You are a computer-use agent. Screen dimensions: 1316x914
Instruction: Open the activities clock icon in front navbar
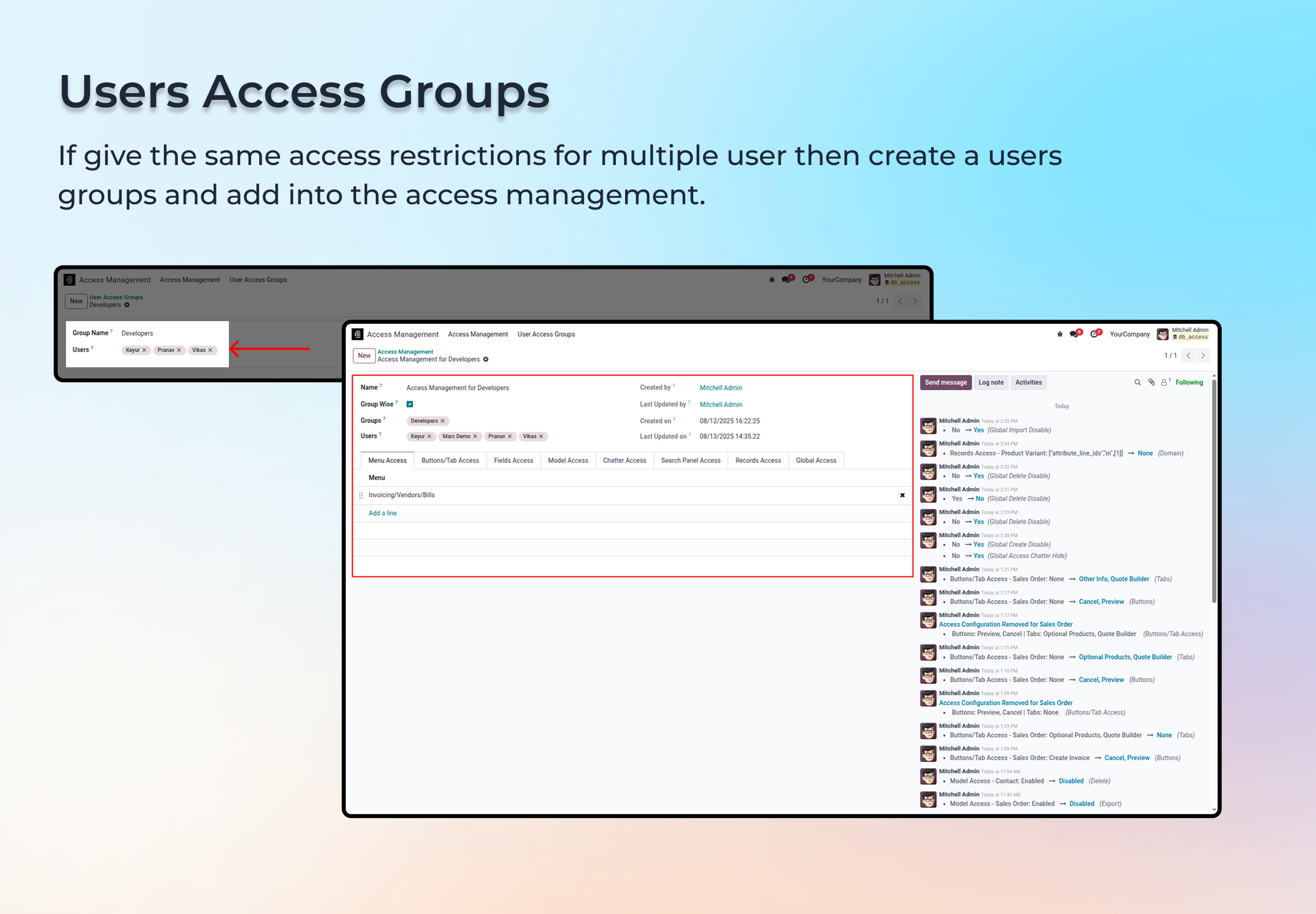click(1094, 334)
